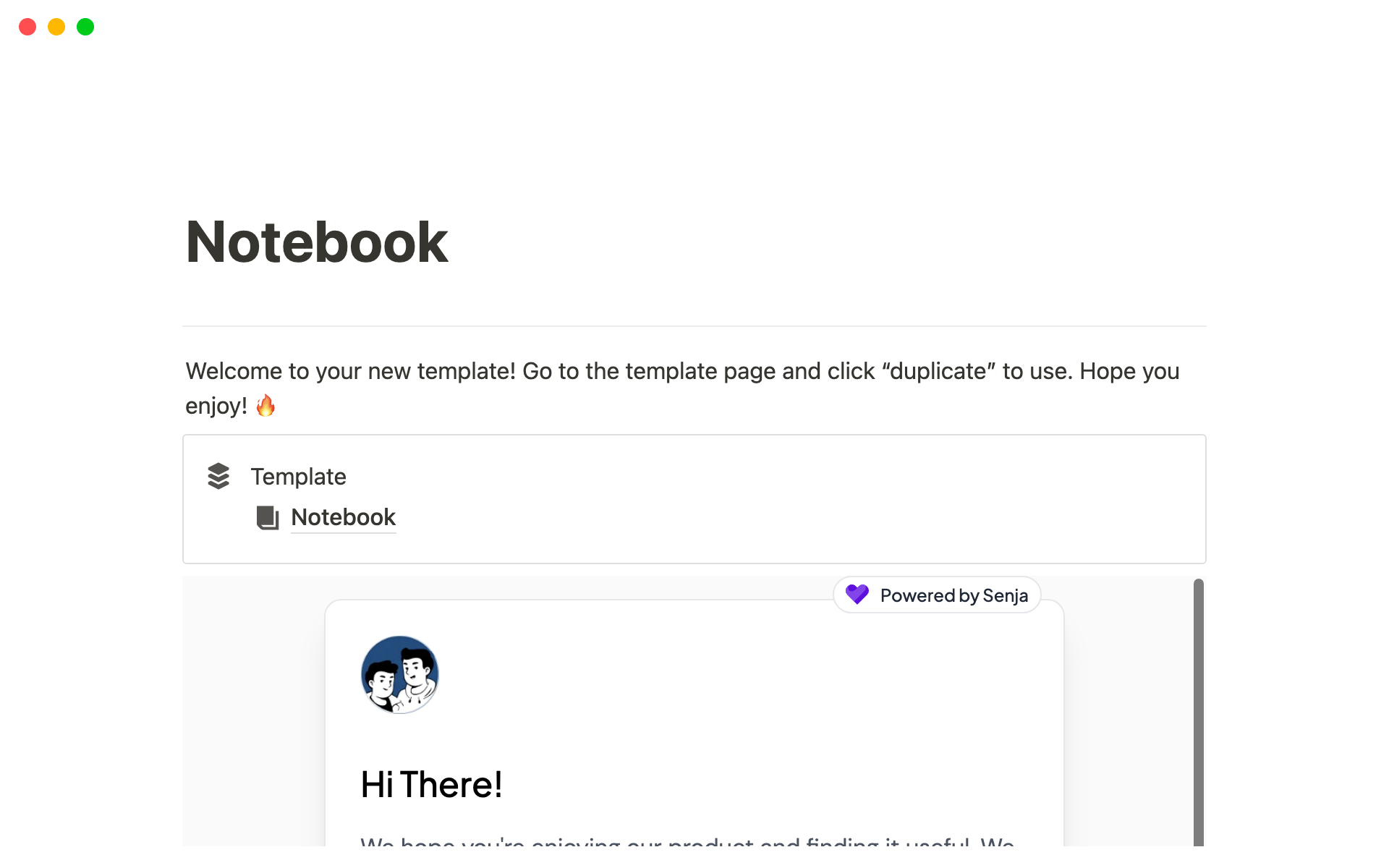Click the word duplicate in the instructions
The image size is (1389, 868).
tap(938, 371)
